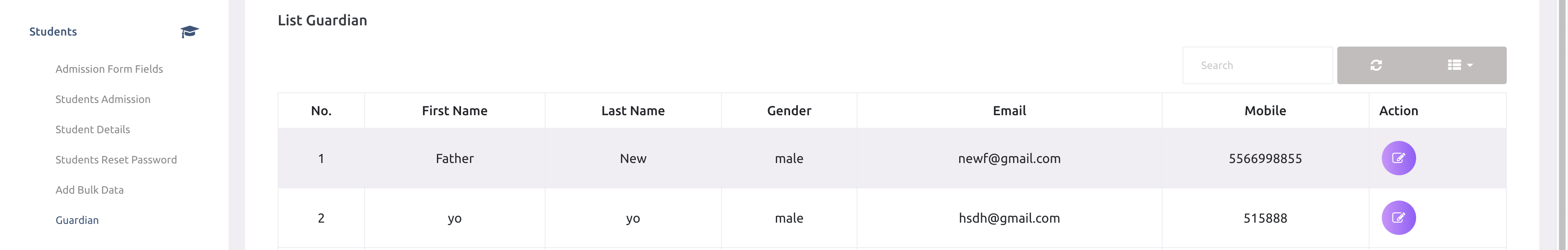
Task: Click the vertical page scrollbar
Action: [x=1562, y=122]
